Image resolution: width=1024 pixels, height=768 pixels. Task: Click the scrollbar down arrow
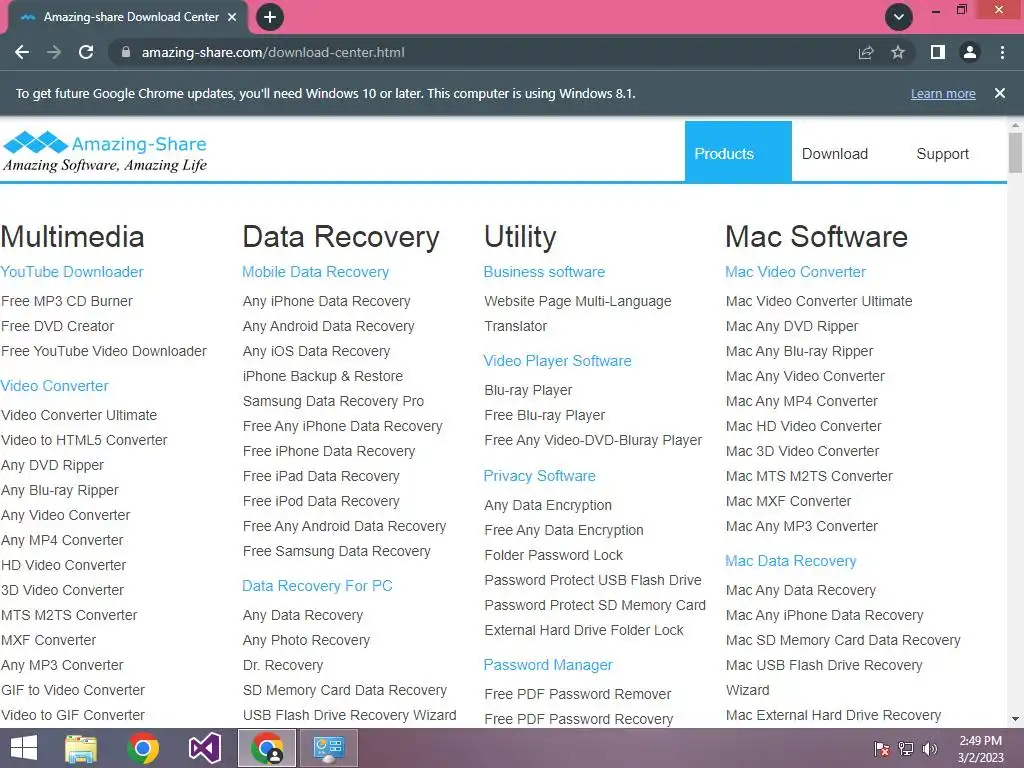tap(1015, 719)
